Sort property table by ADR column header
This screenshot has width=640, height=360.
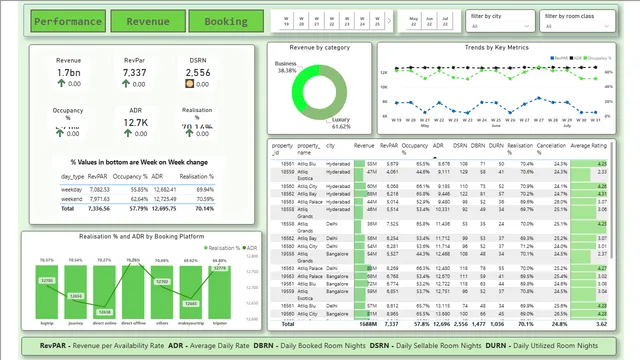pos(438,146)
